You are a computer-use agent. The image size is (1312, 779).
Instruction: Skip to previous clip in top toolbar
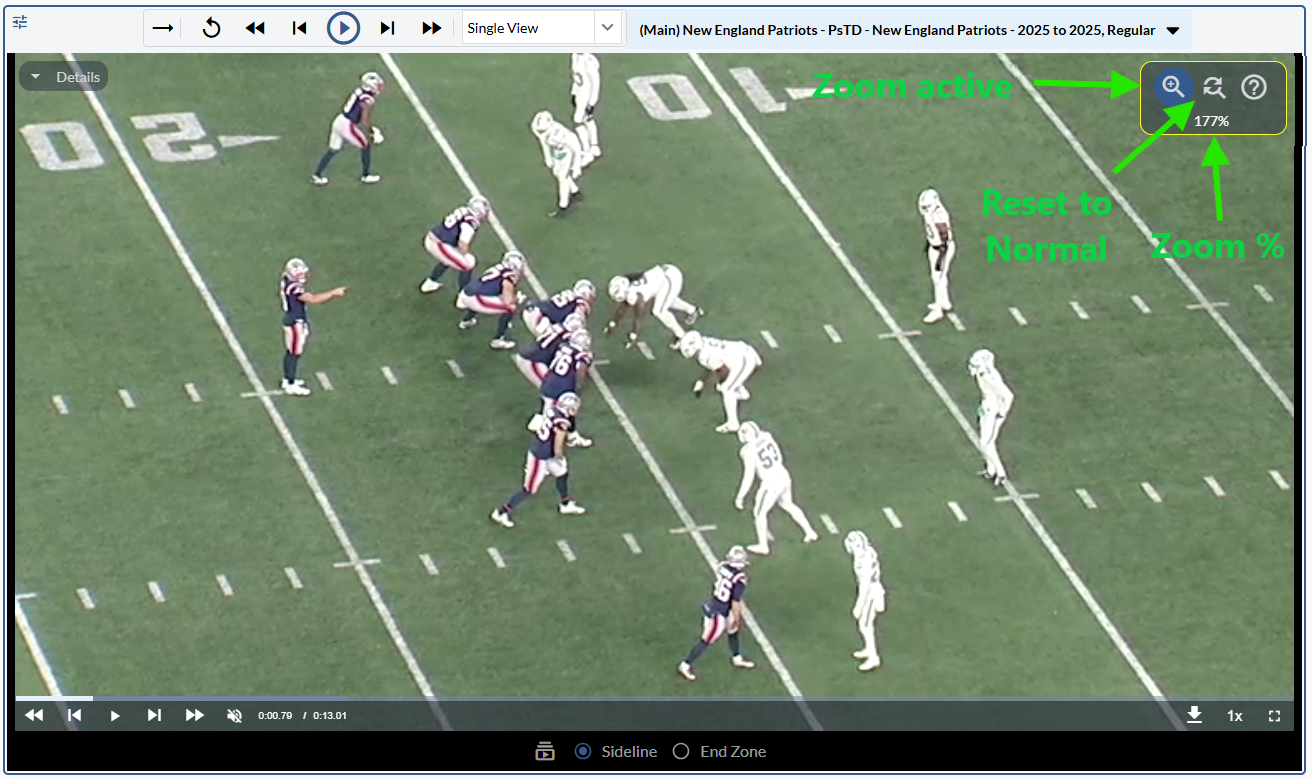tap(299, 28)
